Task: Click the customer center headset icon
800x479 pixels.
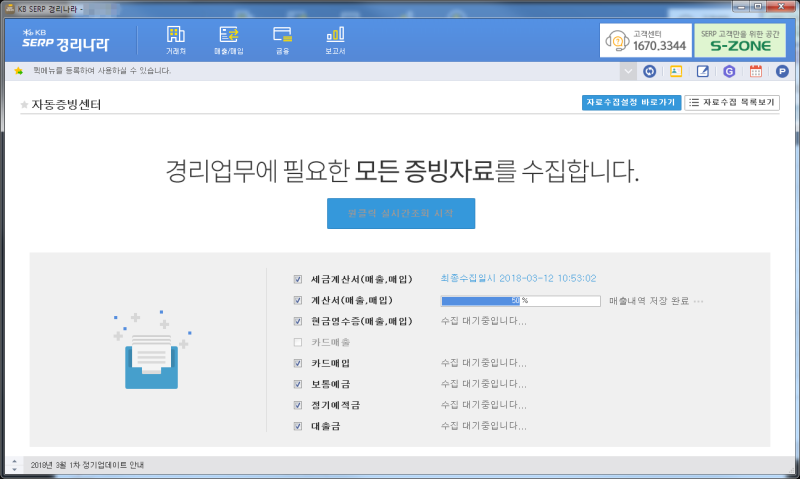Action: pyautogui.click(x=617, y=40)
